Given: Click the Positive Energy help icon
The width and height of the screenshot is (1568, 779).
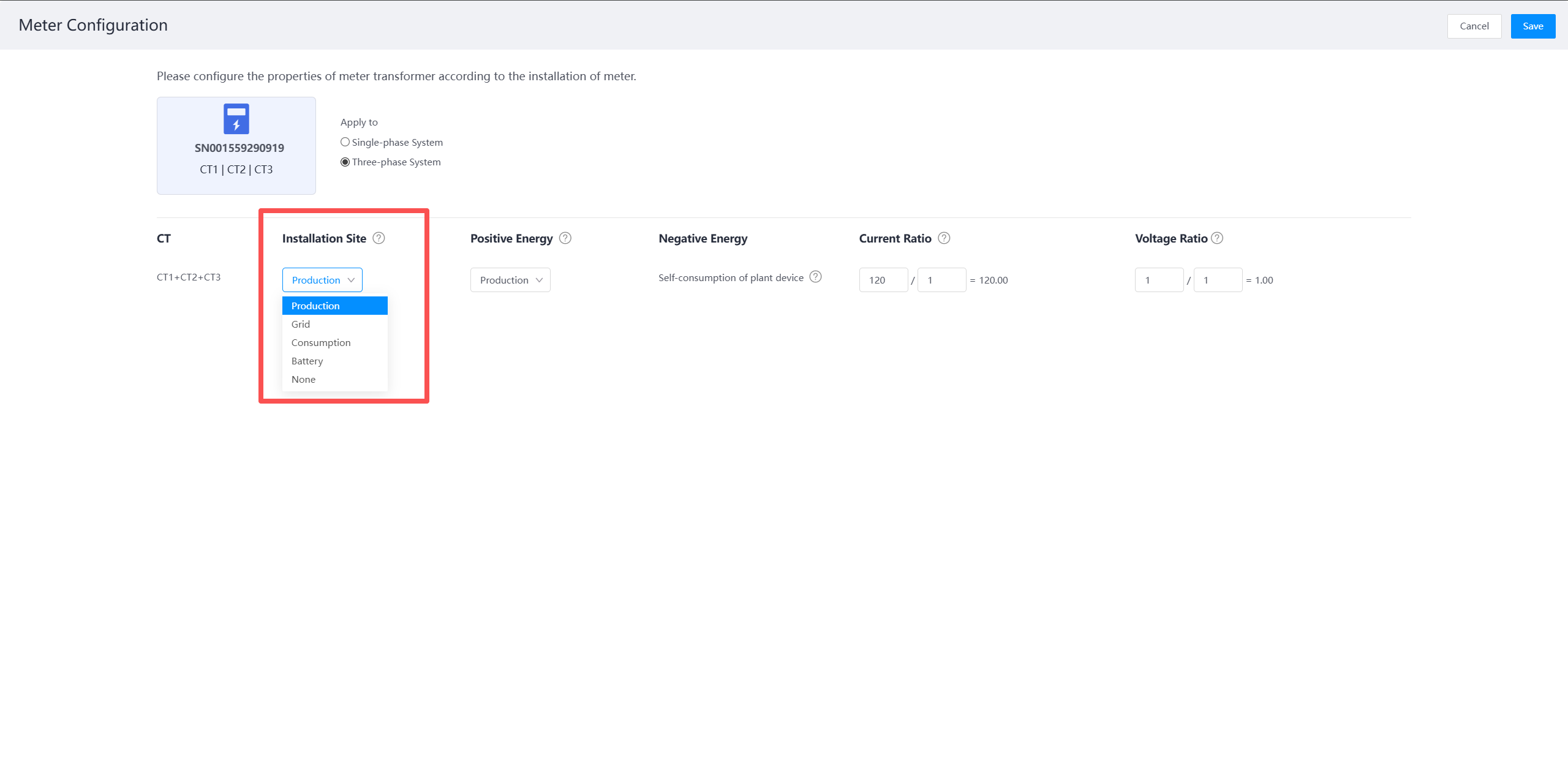Looking at the screenshot, I should tap(565, 238).
